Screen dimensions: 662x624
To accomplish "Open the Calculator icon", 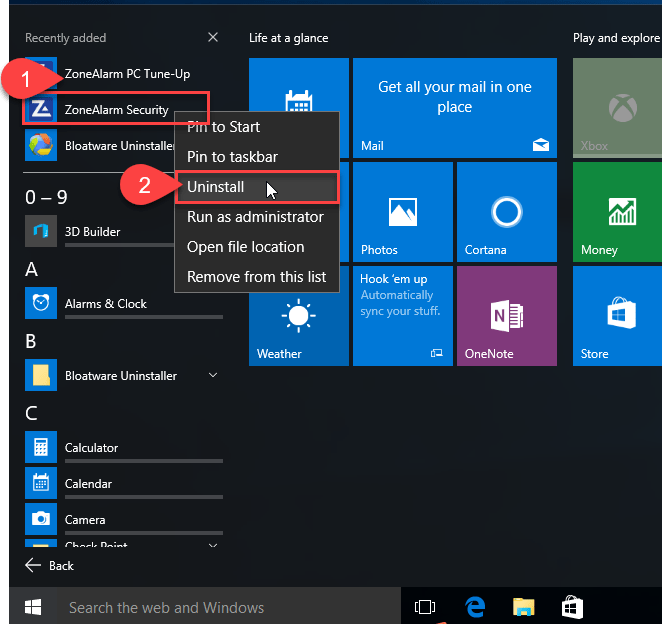I will [x=41, y=447].
